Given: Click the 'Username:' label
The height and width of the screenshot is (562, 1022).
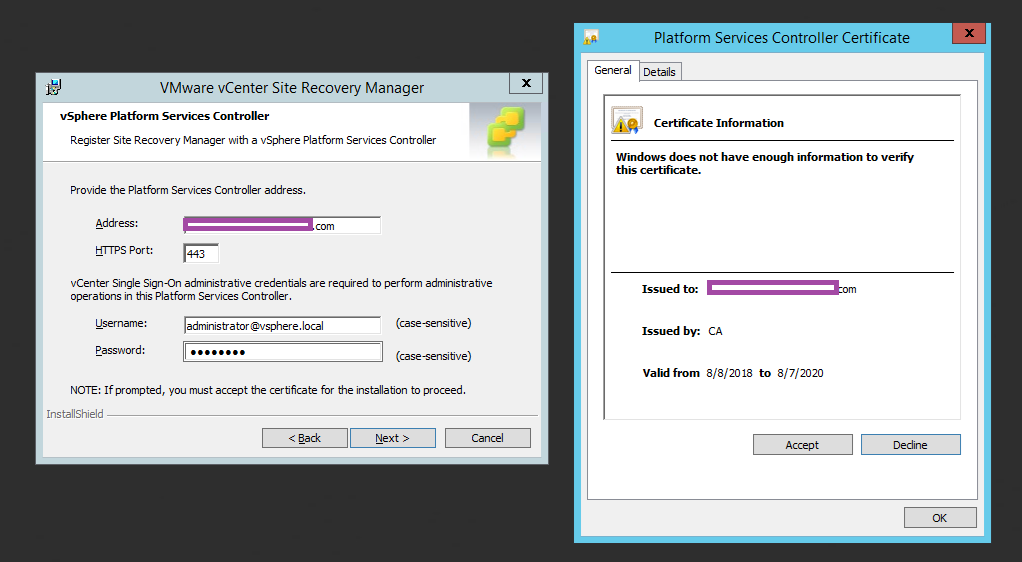Looking at the screenshot, I should coord(121,323).
